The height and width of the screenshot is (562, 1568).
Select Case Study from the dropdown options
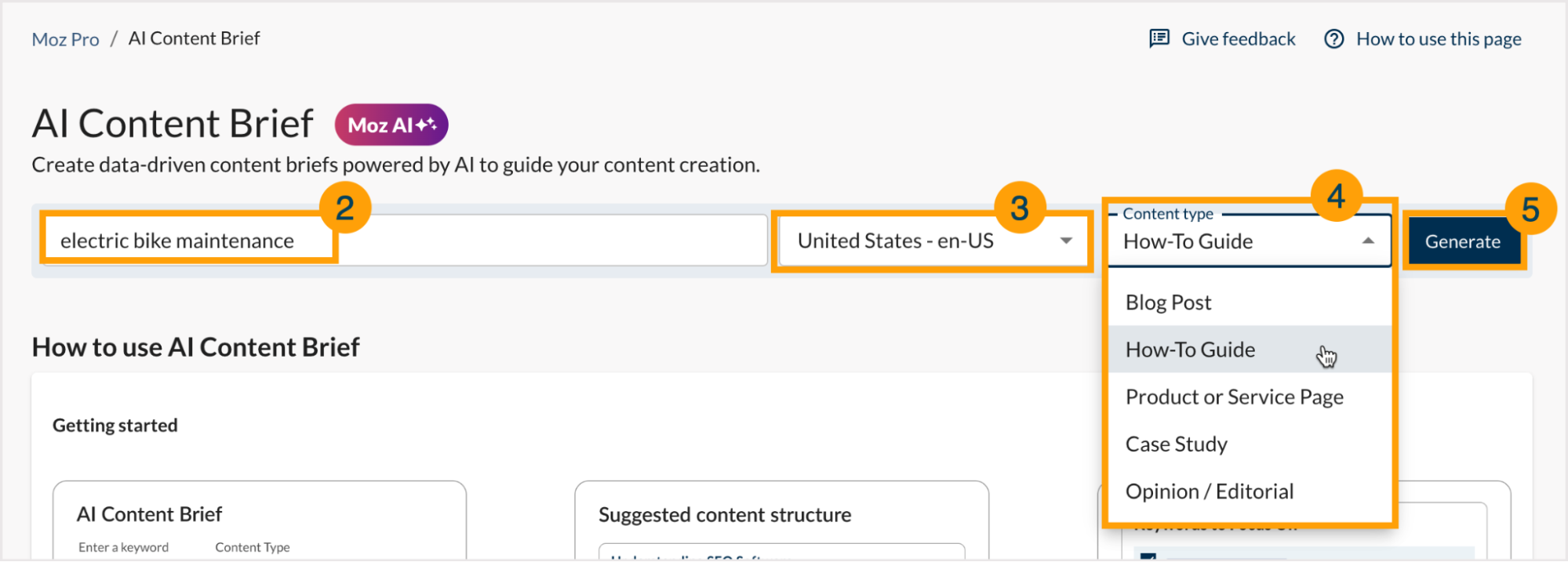click(x=1176, y=444)
